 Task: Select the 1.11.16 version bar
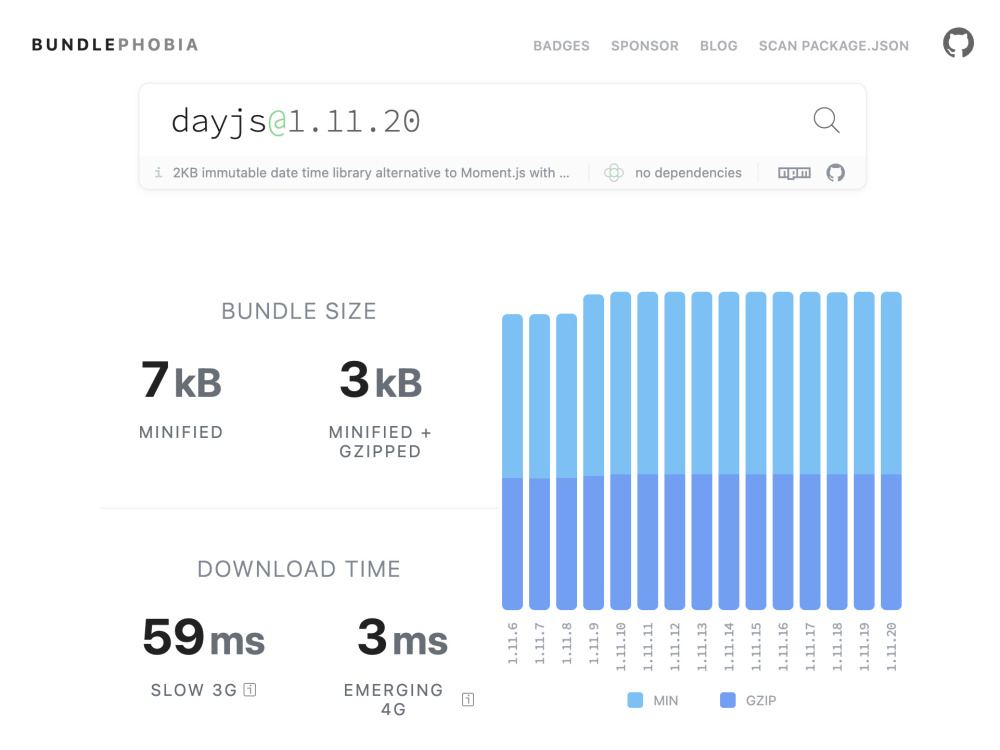pos(783,450)
